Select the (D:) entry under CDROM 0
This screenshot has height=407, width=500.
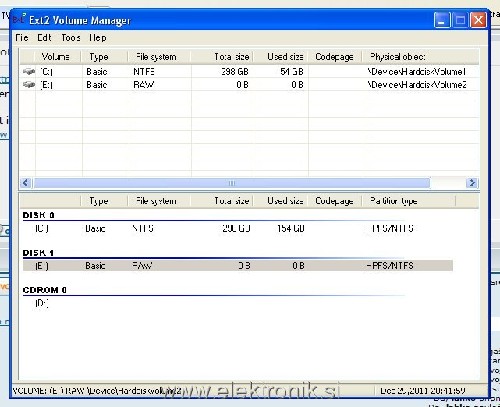click(x=42, y=303)
